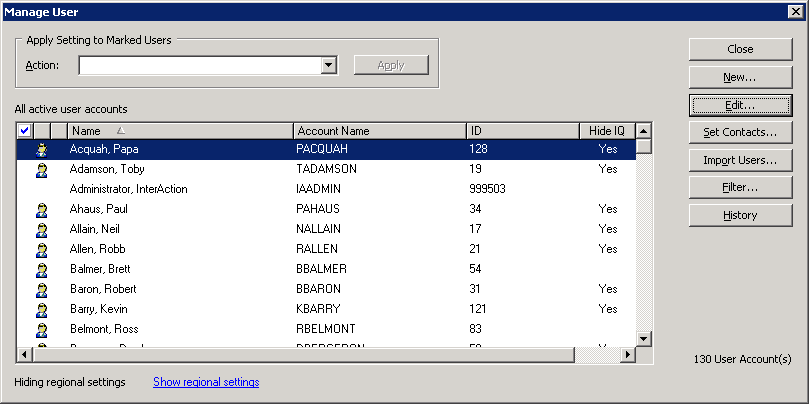The height and width of the screenshot is (404, 809).
Task: Open the Action dropdown list
Action: [x=328, y=65]
